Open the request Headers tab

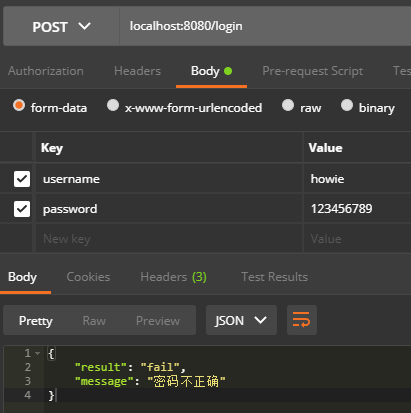point(137,71)
